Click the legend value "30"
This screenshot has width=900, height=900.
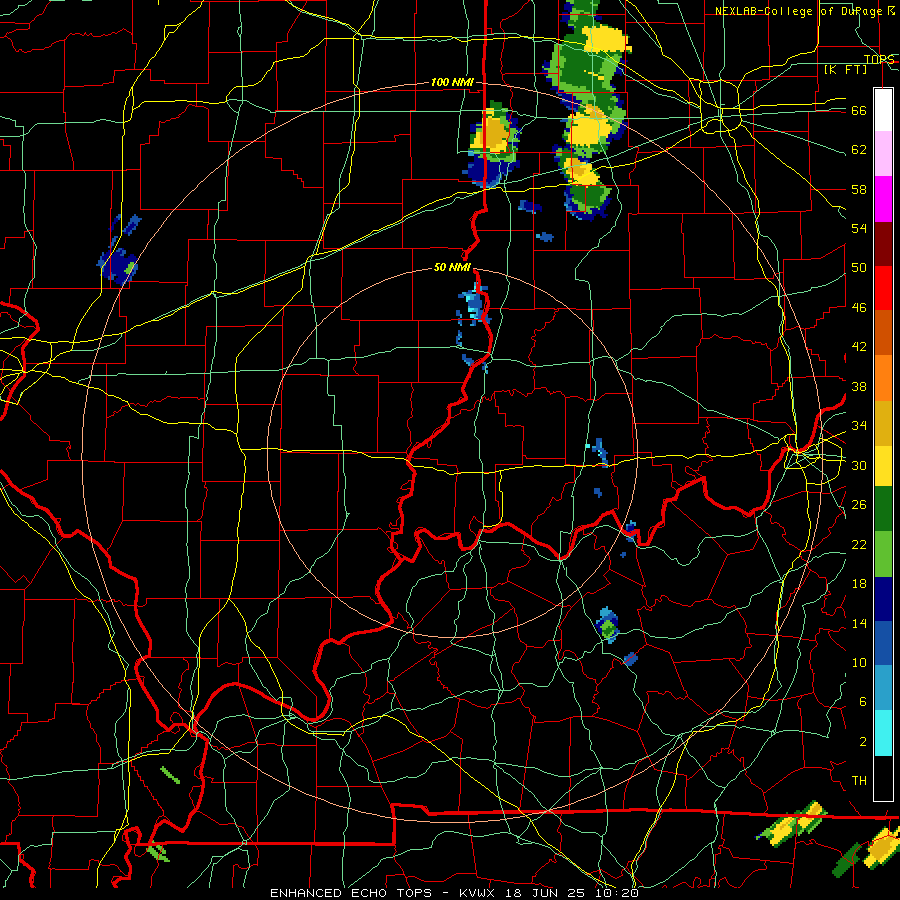[859, 465]
